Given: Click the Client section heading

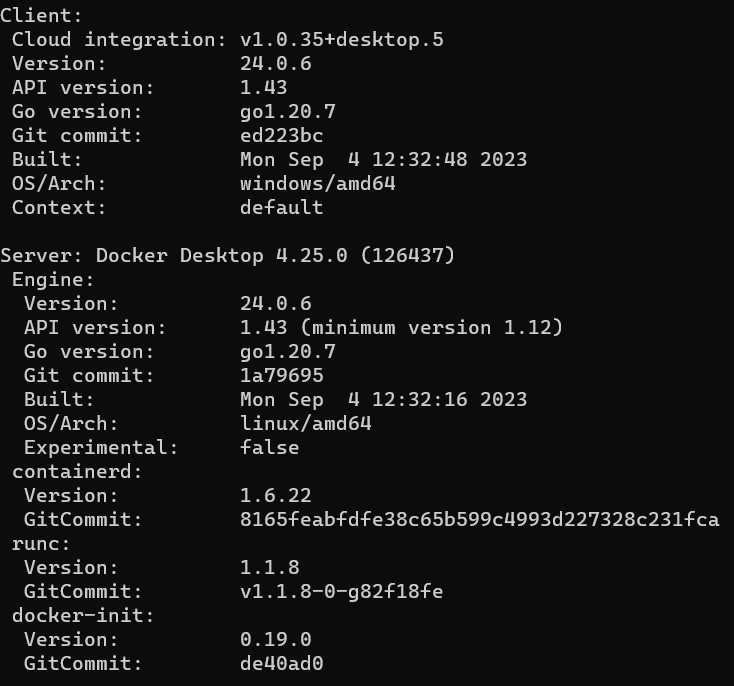Looking at the screenshot, I should [x=42, y=16].
